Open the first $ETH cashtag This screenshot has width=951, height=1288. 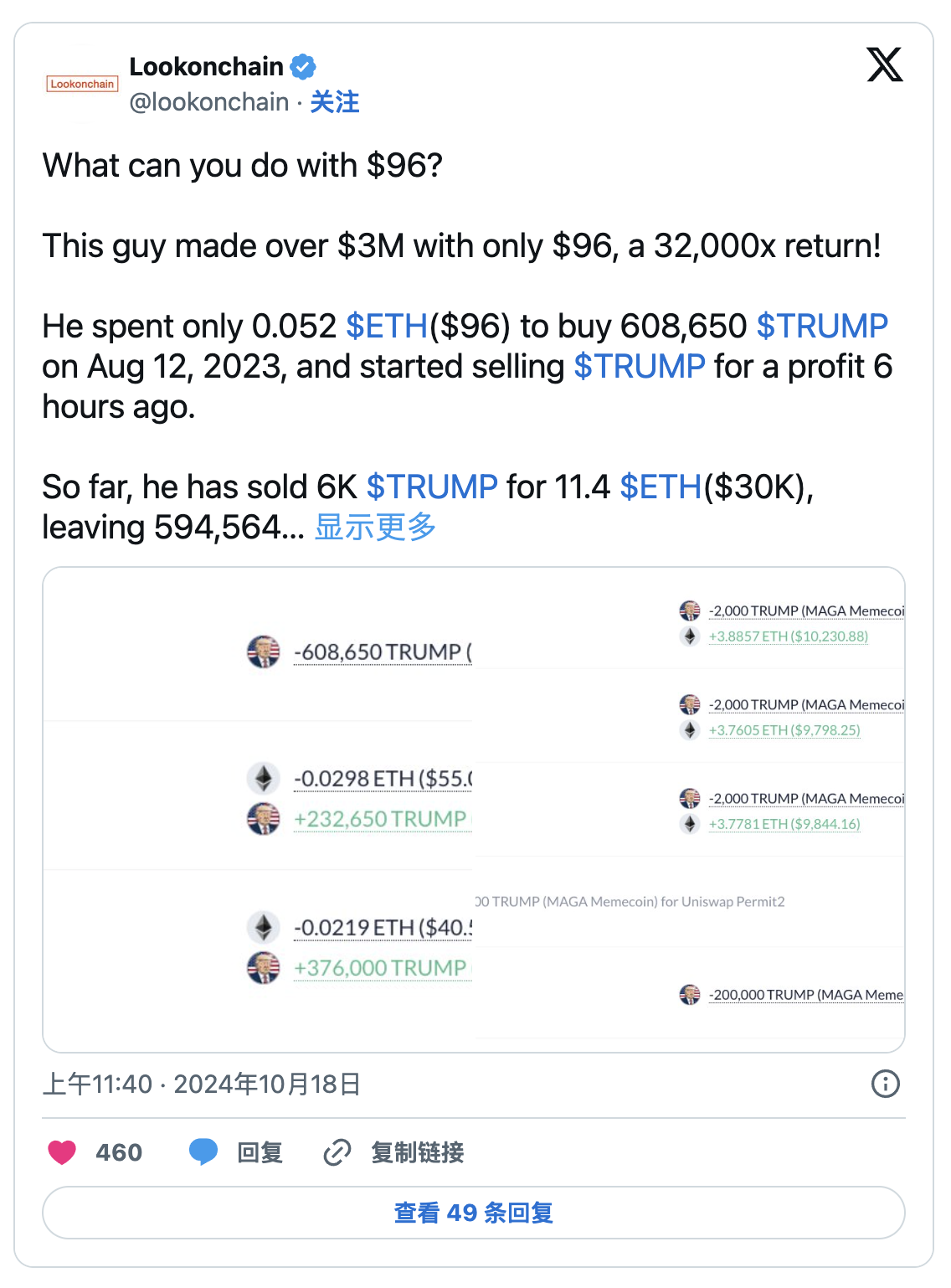pyautogui.click(x=387, y=327)
